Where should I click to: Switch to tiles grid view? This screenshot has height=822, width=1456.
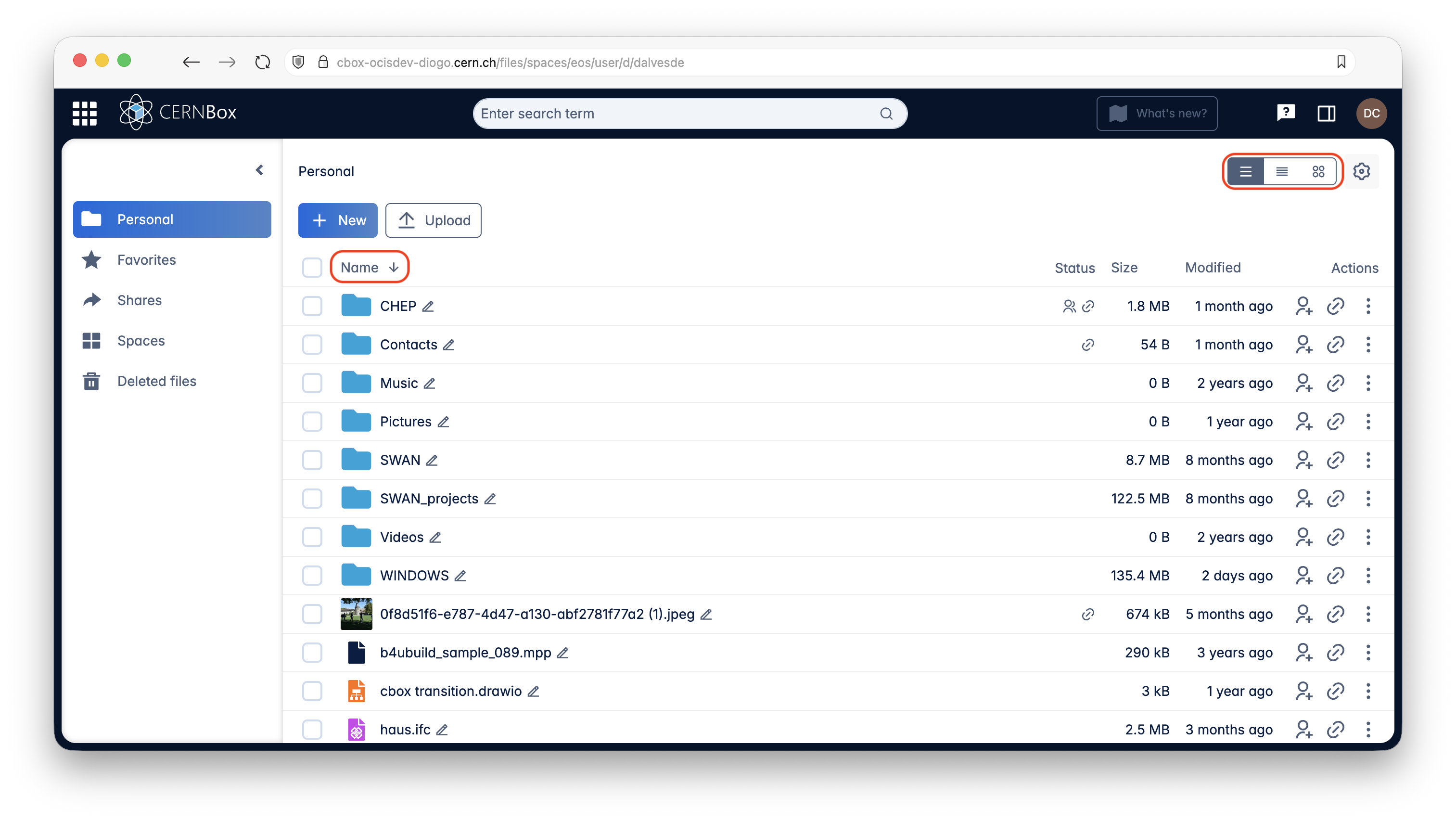[1318, 171]
